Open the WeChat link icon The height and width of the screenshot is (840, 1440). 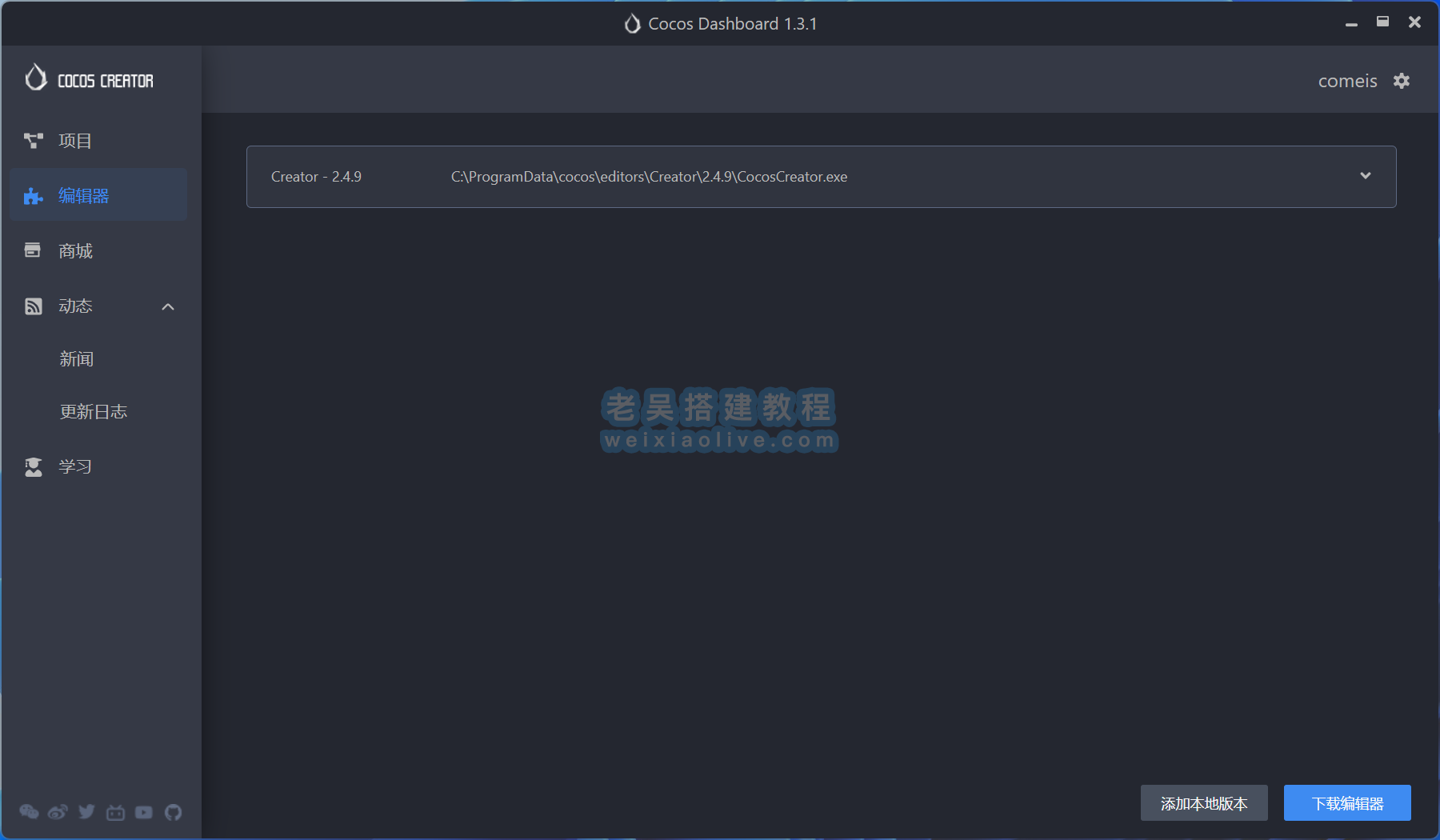point(29,812)
